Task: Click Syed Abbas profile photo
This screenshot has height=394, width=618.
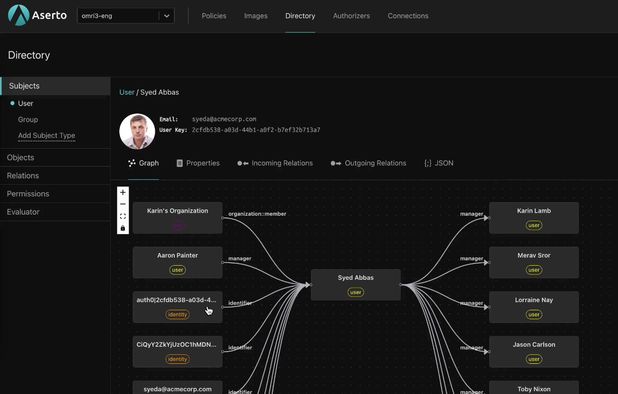Action: click(137, 132)
